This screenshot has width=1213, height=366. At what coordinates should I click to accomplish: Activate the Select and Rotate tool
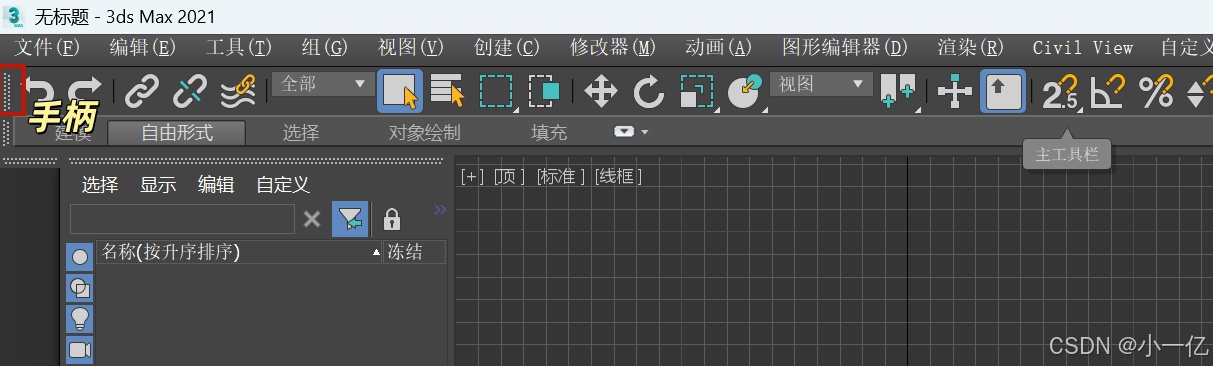[x=649, y=92]
